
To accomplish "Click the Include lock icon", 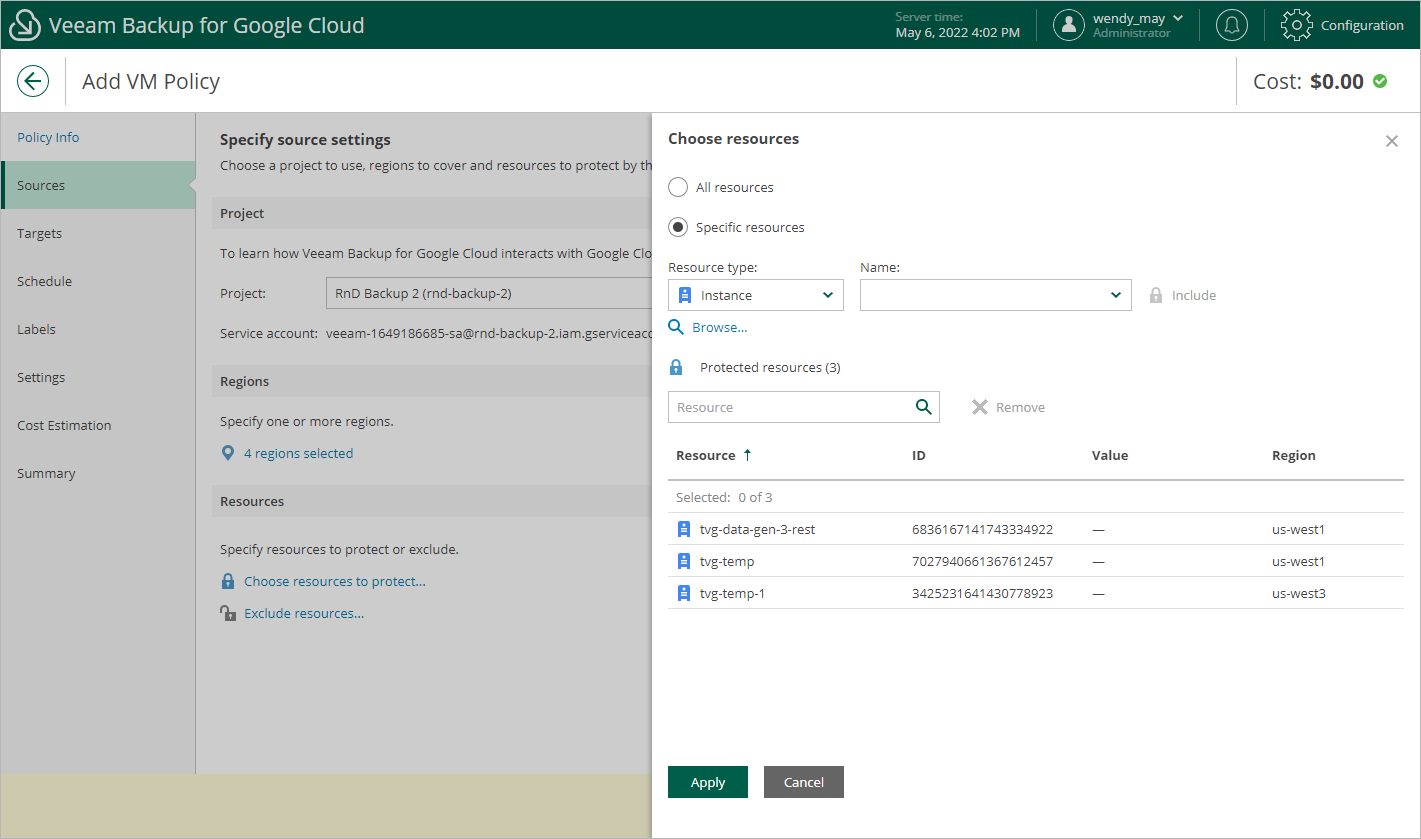I will 1156,295.
